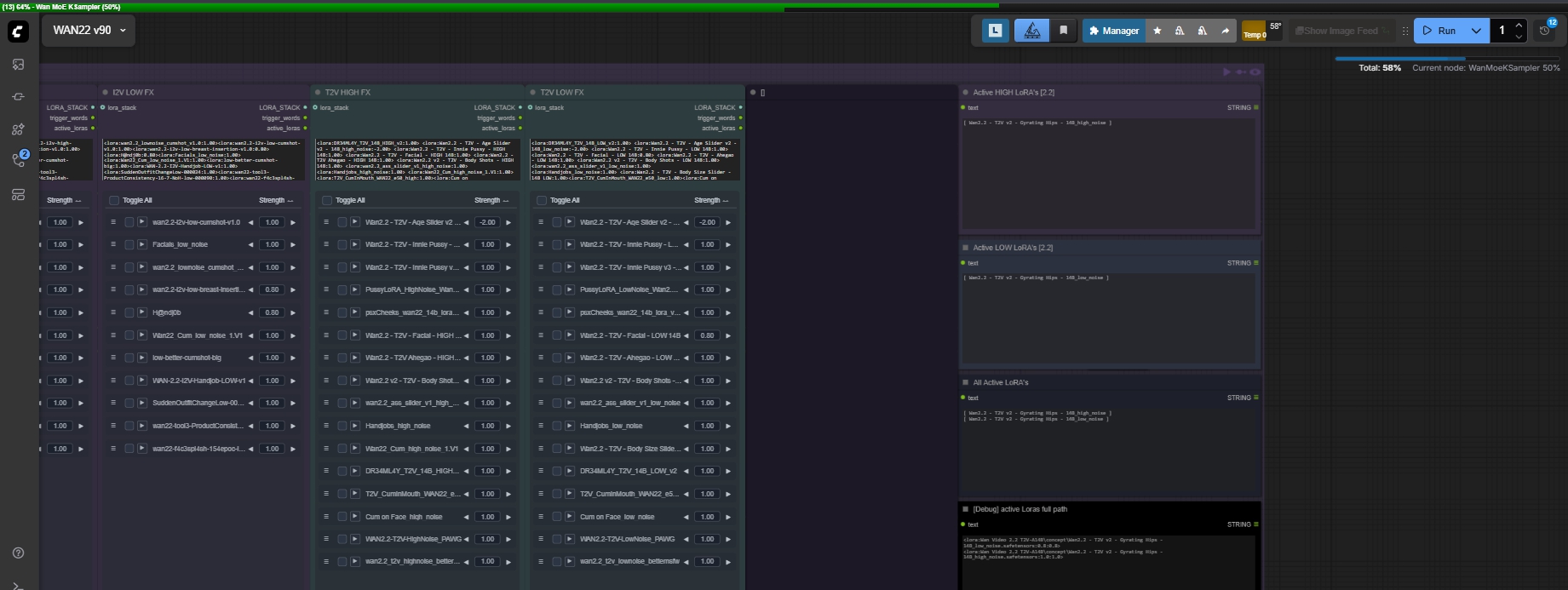Check Toggle All in the I2V LOW FX node
The height and width of the screenshot is (590, 1568).
pyautogui.click(x=114, y=201)
